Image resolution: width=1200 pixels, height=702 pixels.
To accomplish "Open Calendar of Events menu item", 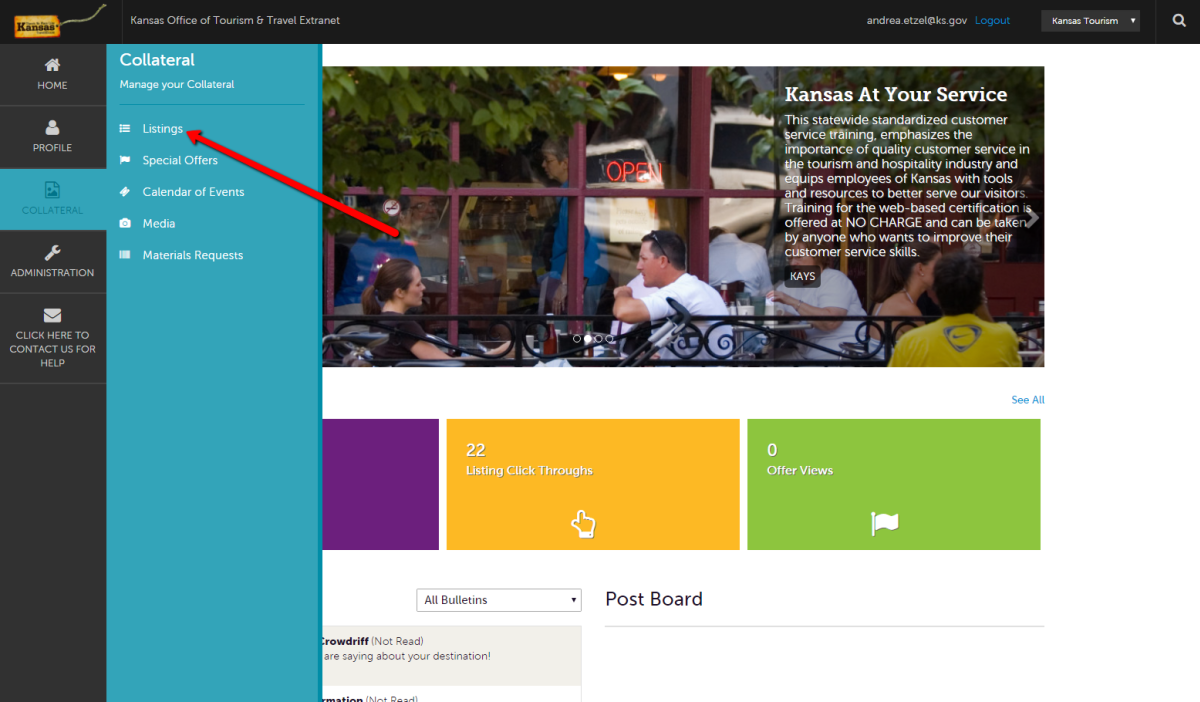I will [x=193, y=192].
